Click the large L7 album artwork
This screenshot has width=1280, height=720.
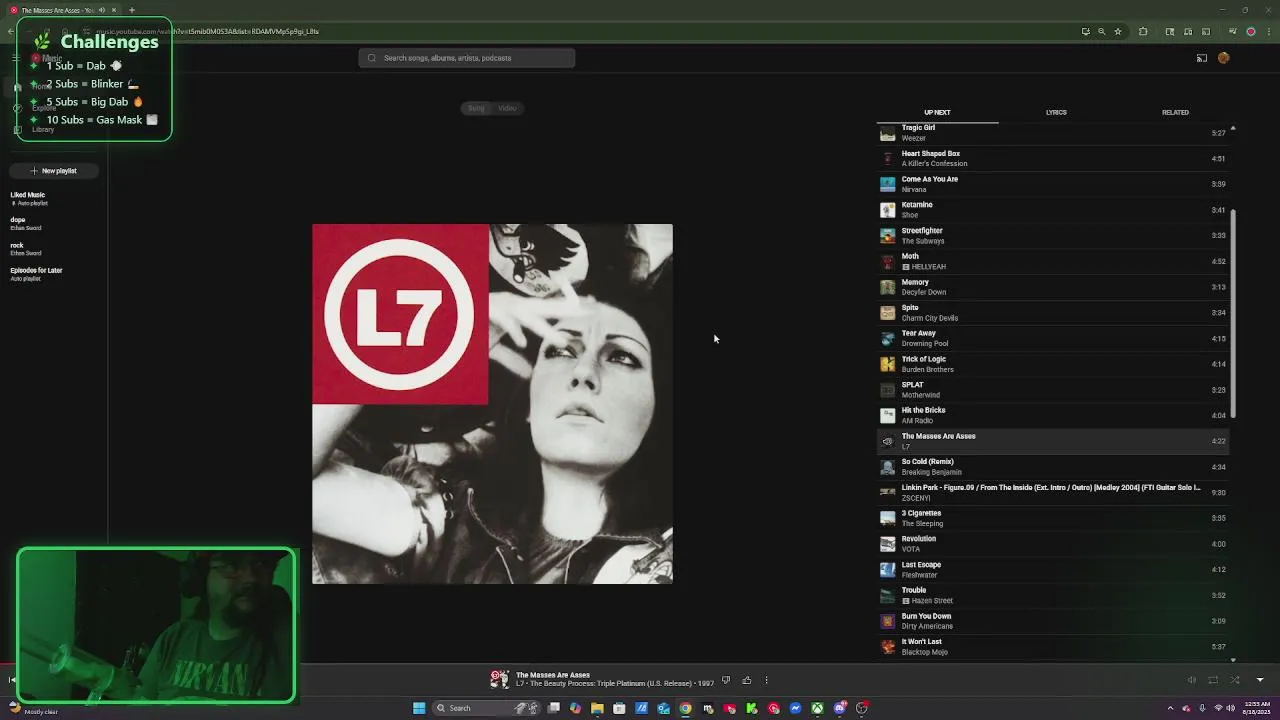pyautogui.click(x=492, y=404)
